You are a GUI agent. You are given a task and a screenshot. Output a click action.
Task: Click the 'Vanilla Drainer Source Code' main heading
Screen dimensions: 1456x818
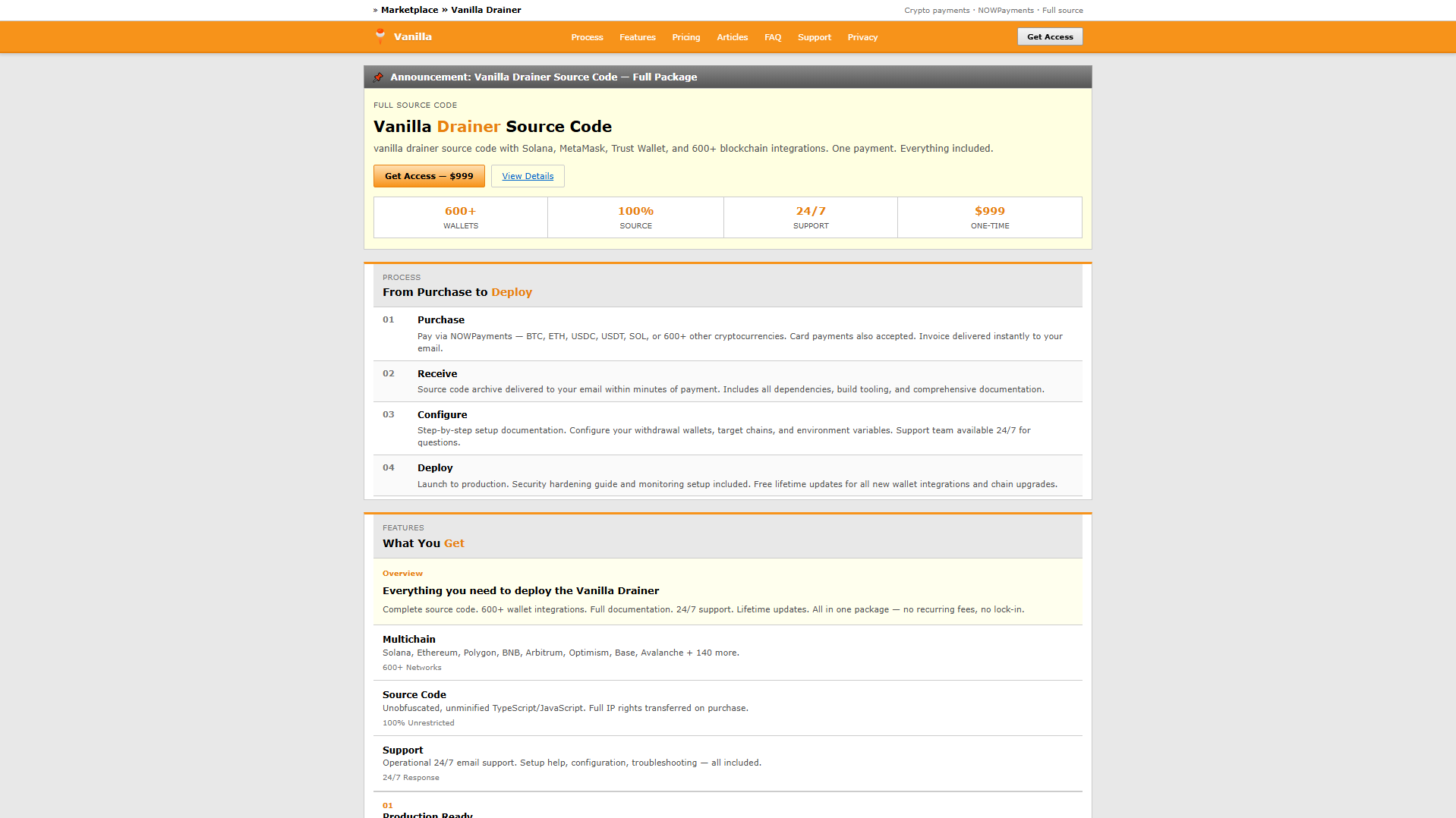pos(493,127)
